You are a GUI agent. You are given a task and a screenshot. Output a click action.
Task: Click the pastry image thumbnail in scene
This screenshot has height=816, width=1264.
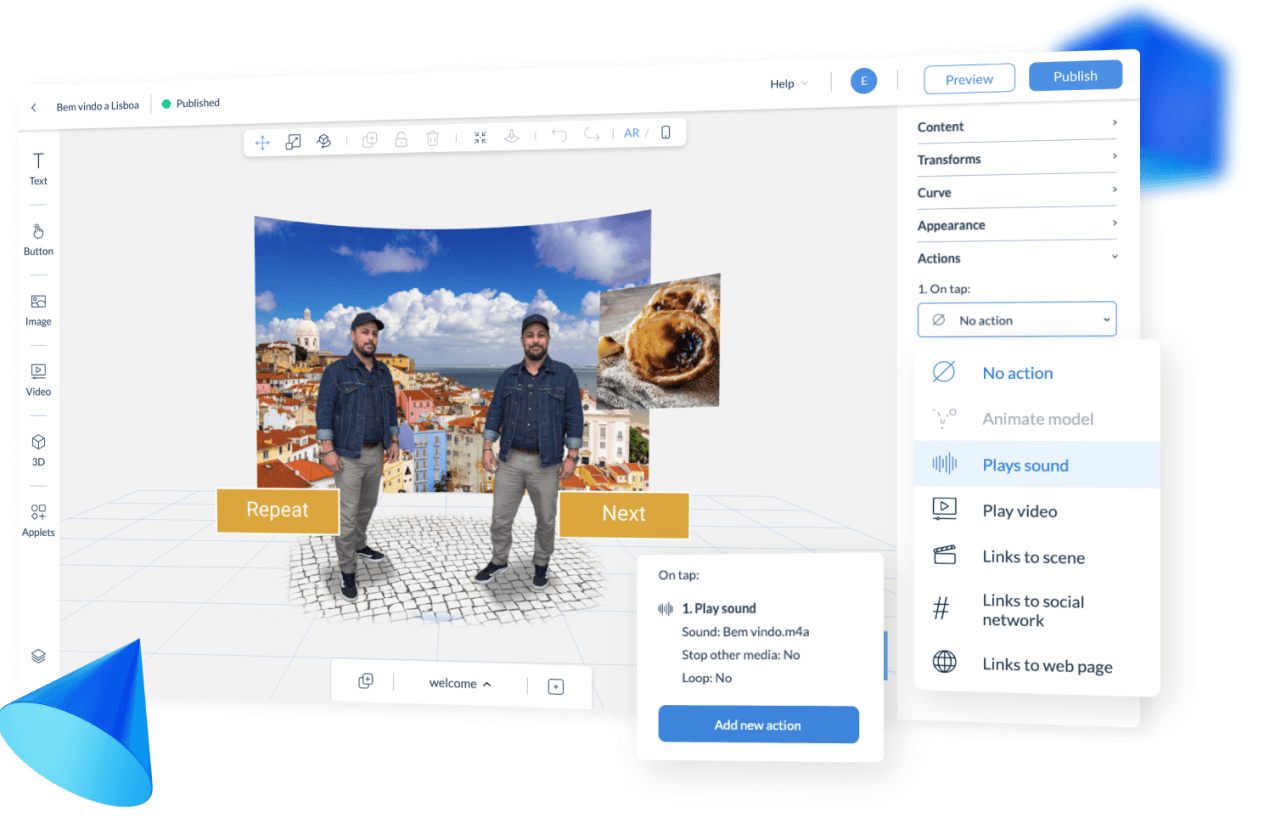coord(659,342)
